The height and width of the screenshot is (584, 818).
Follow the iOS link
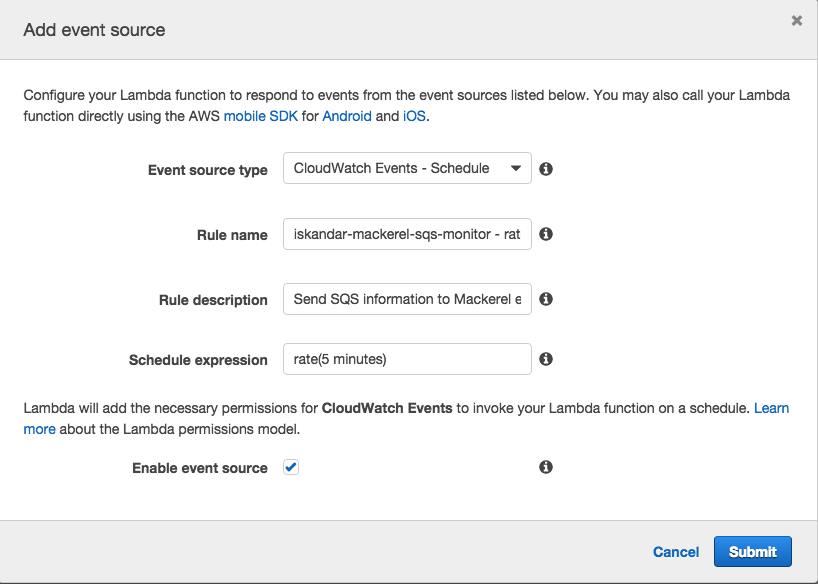click(414, 116)
